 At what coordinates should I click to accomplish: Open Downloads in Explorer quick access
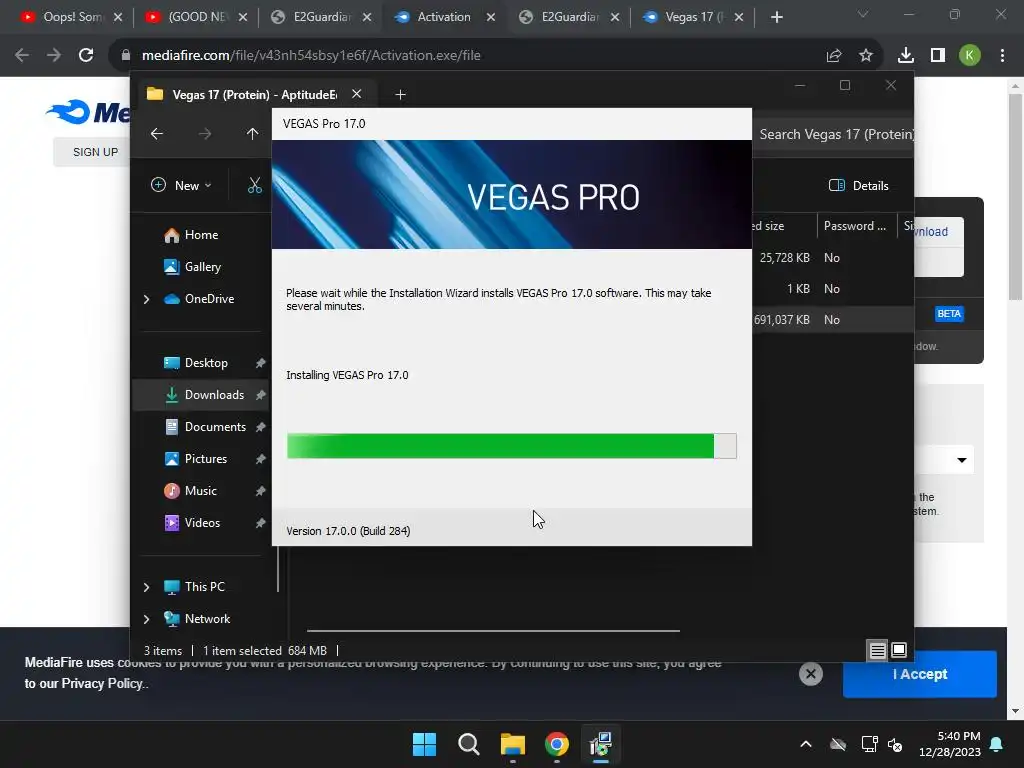point(201,395)
